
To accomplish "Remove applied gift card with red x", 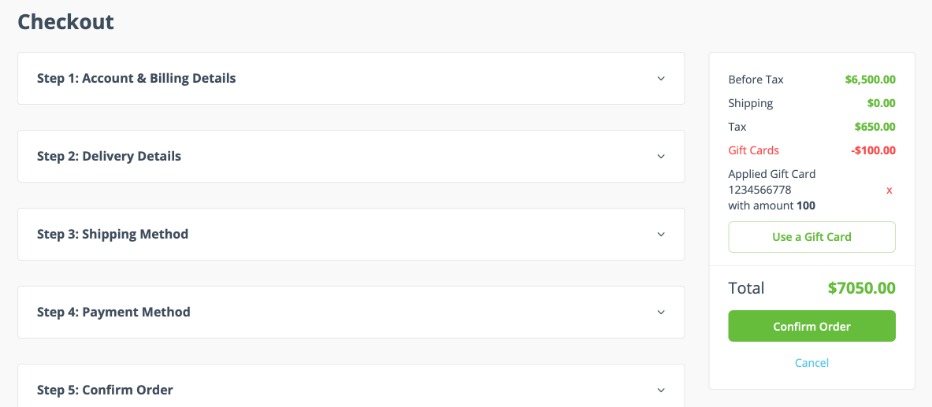I will click(x=889, y=190).
